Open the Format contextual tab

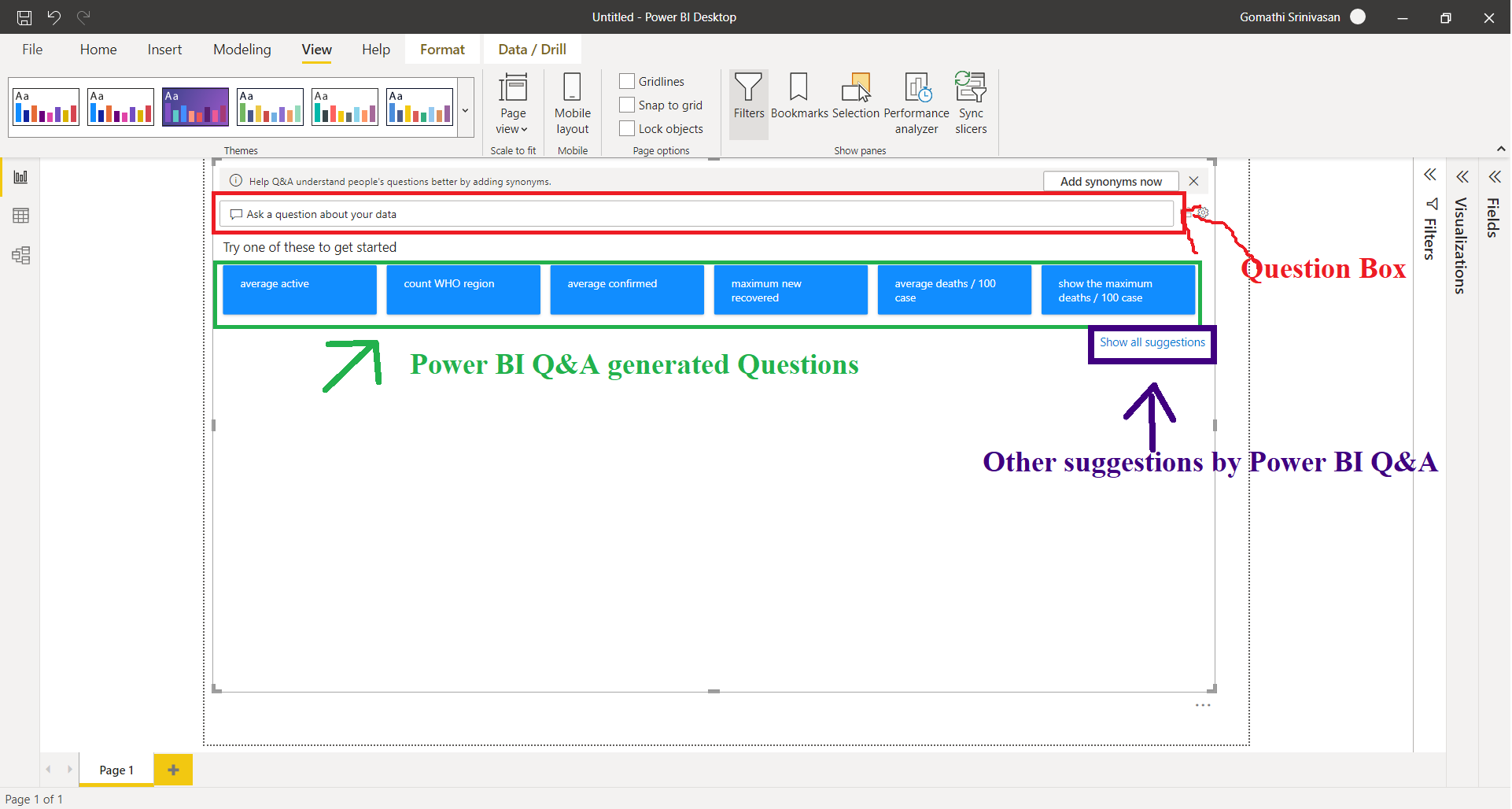tap(442, 50)
